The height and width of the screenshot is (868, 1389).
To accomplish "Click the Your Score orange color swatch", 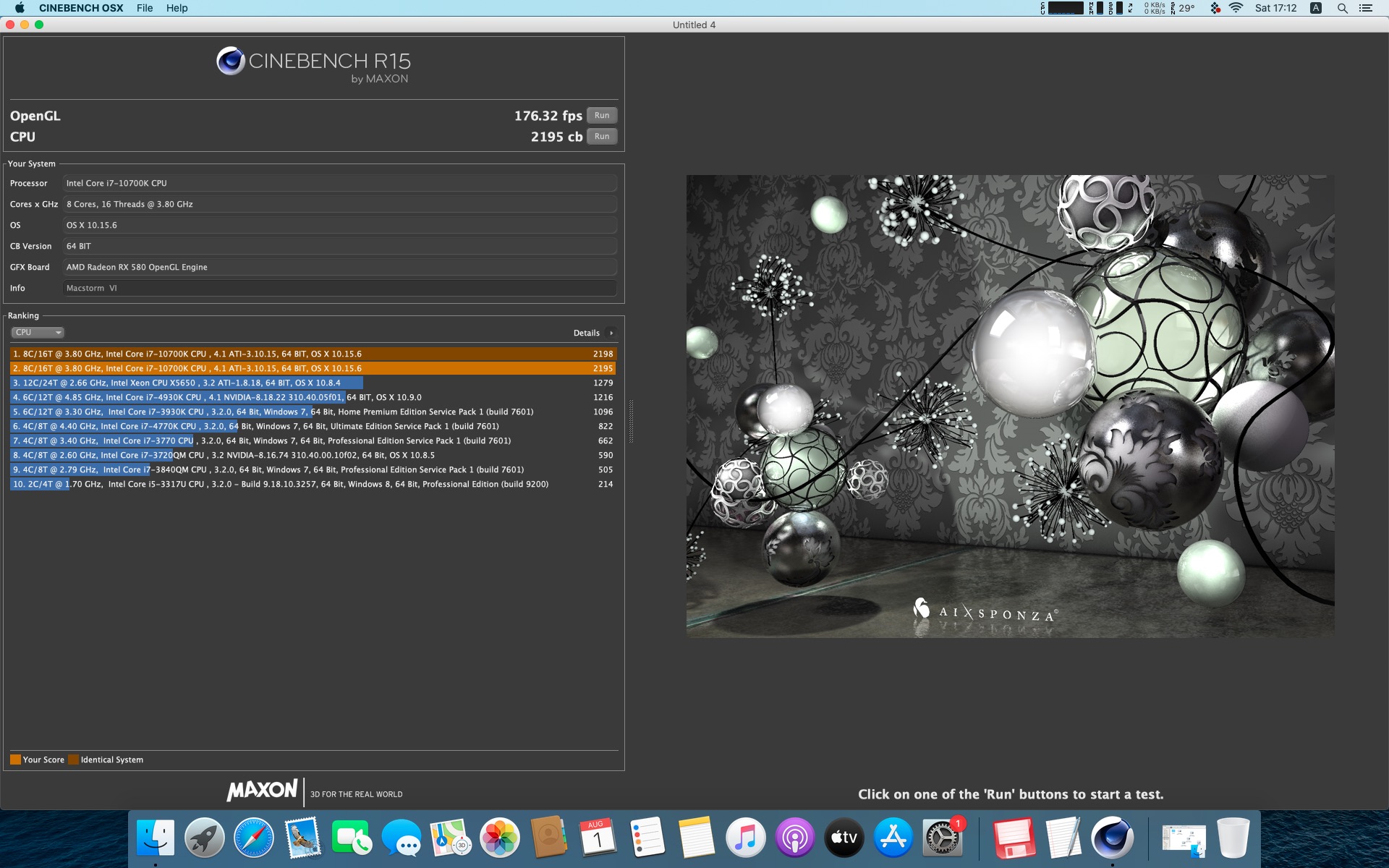I will (15, 759).
